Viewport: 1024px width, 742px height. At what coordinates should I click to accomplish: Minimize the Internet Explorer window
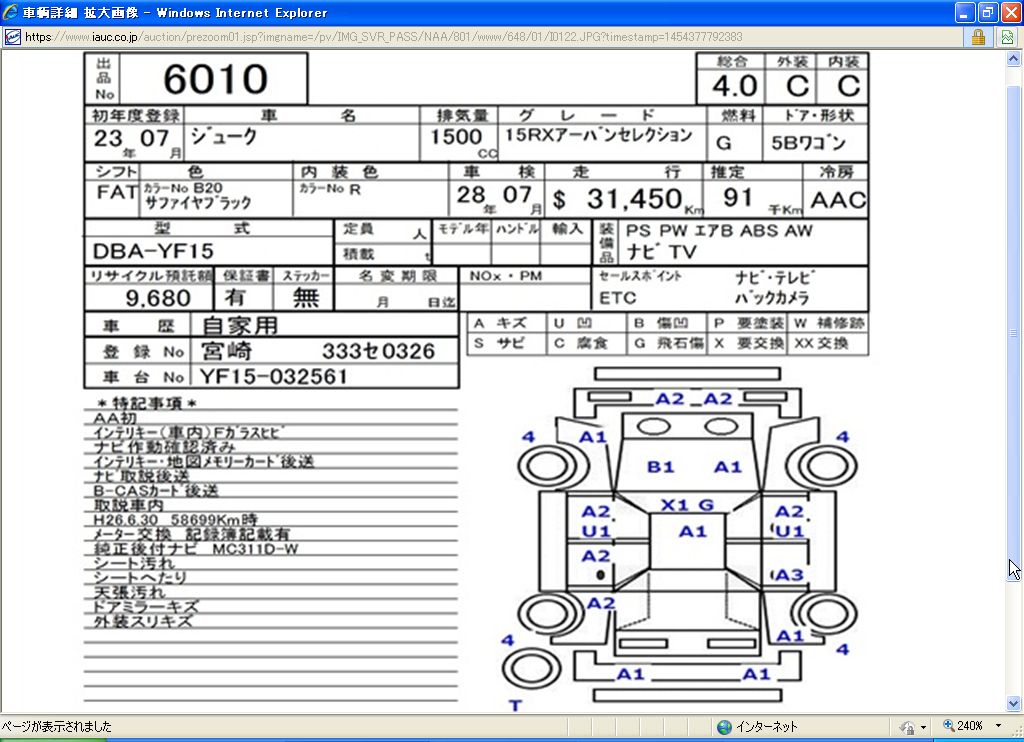[x=964, y=13]
